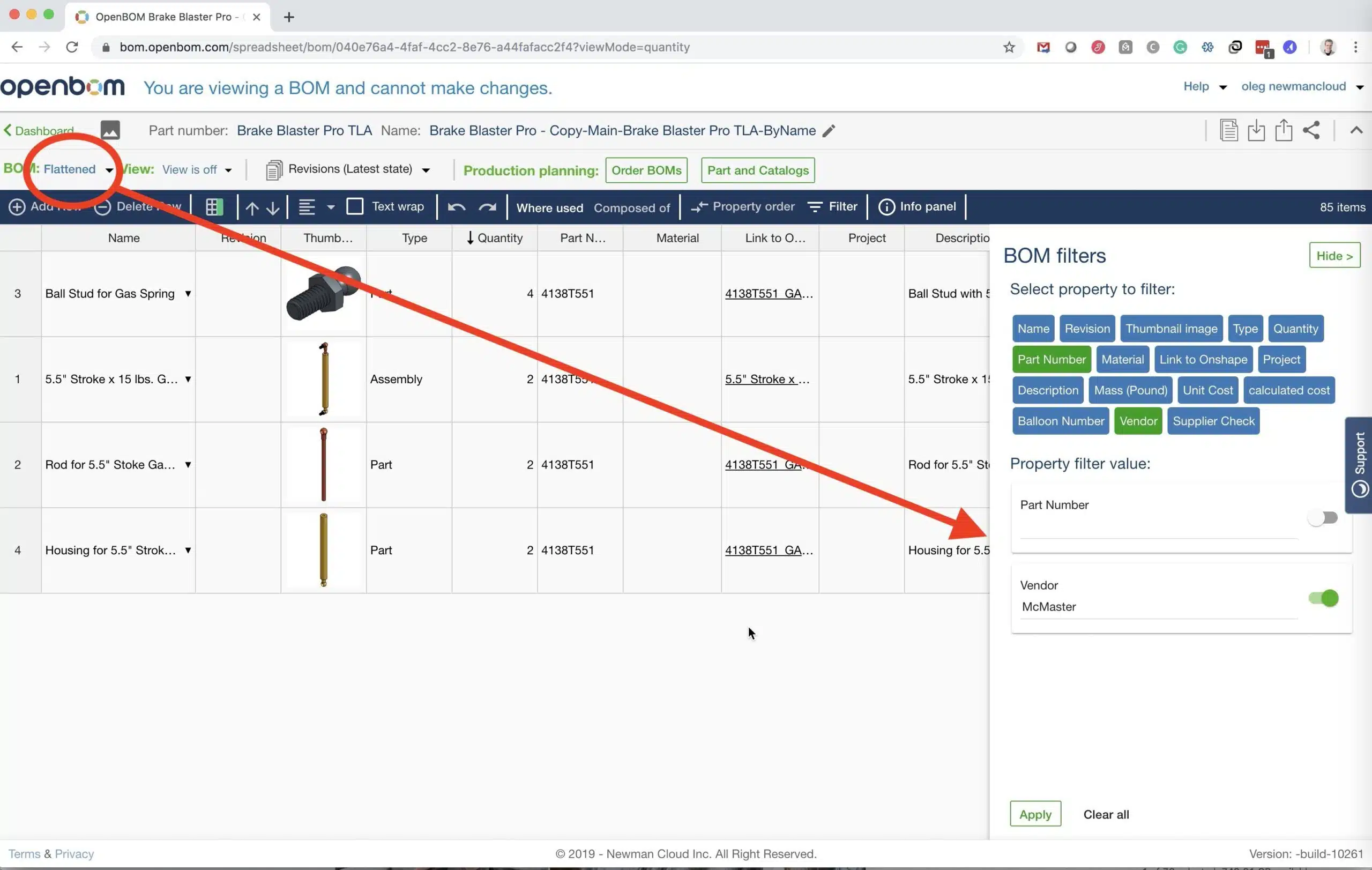Image resolution: width=1372 pixels, height=870 pixels.
Task: Open the share icon
Action: coord(1311,130)
